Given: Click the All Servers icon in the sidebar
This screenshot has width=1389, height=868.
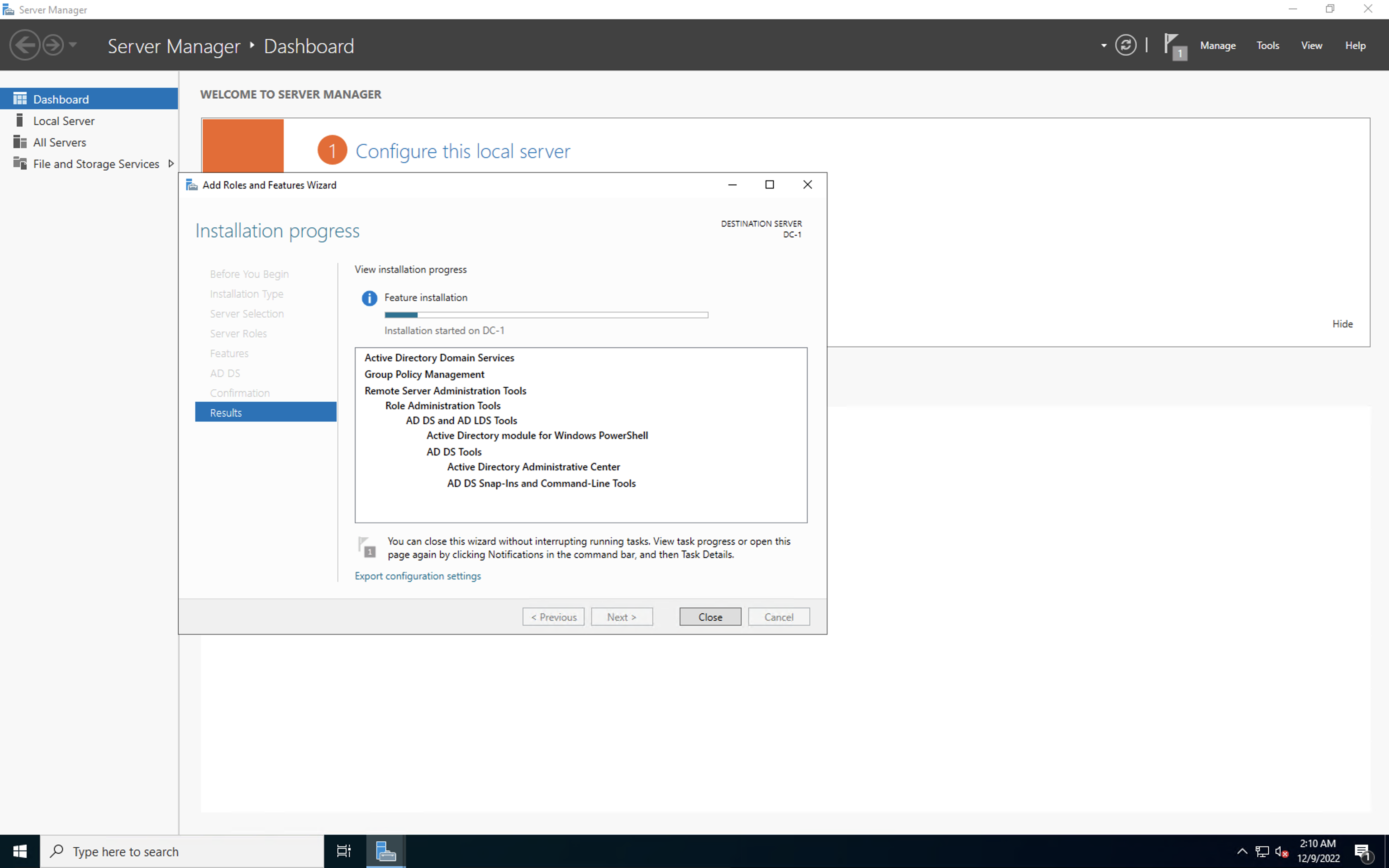Looking at the screenshot, I should click(x=20, y=142).
